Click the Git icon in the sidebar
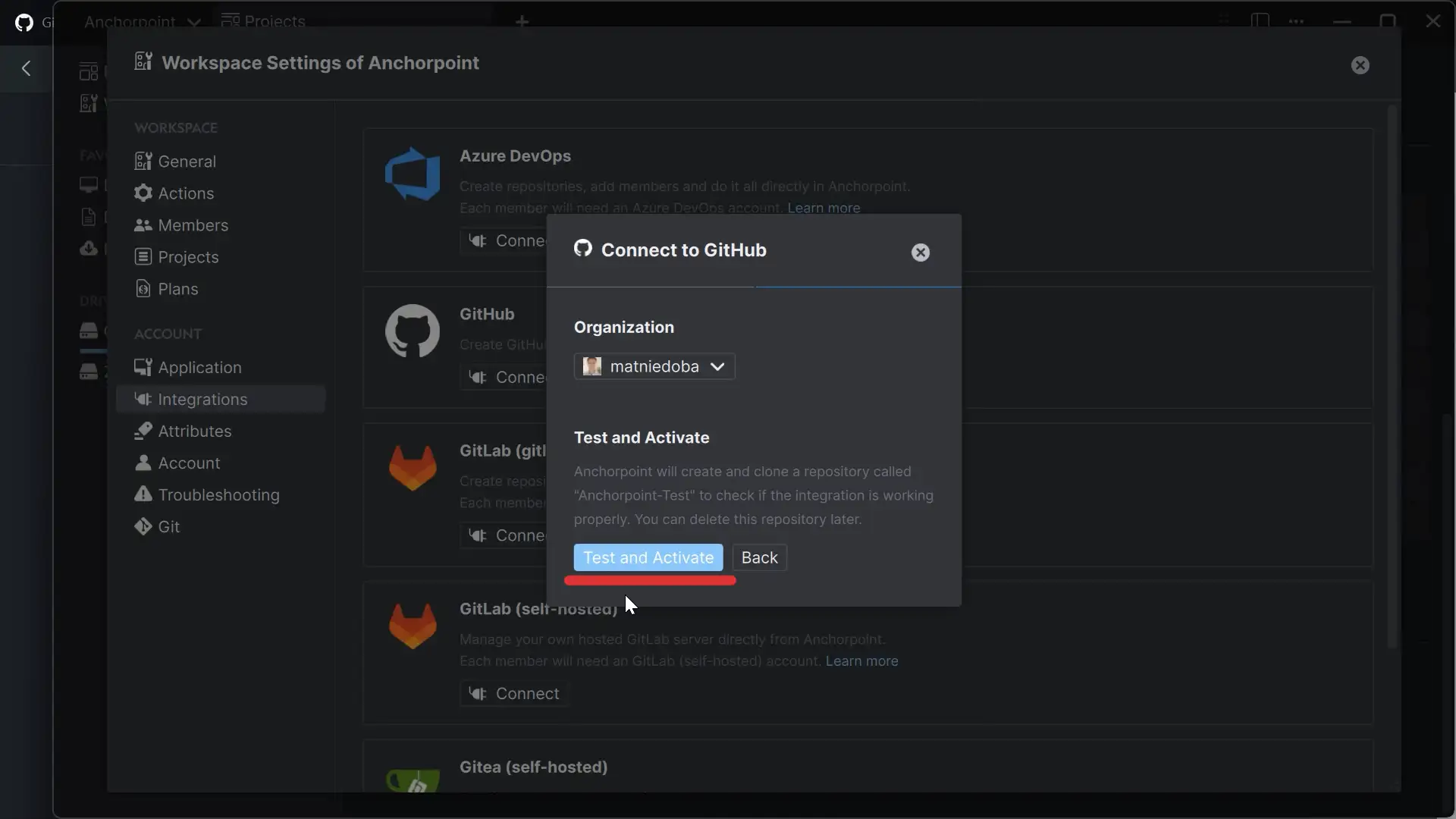Screen dimensions: 1456x819 coord(143,526)
